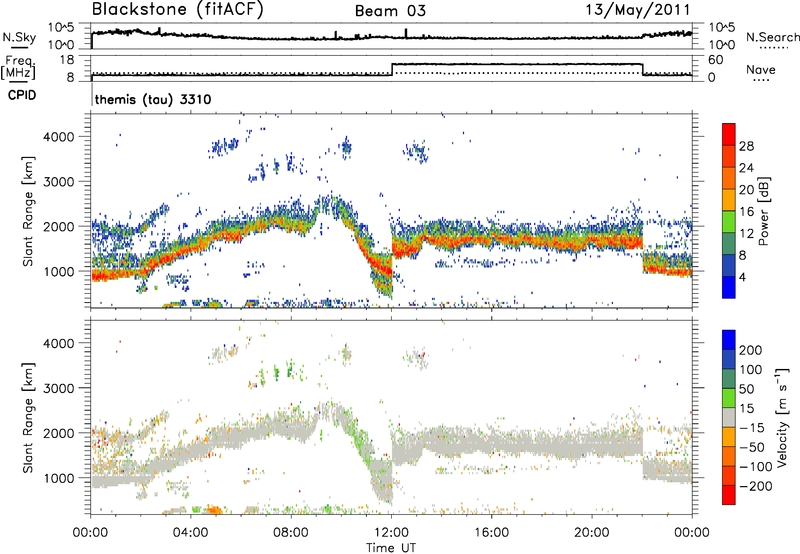Click the '12:00' time tick label
The height and width of the screenshot is (554, 800).
tap(391, 533)
